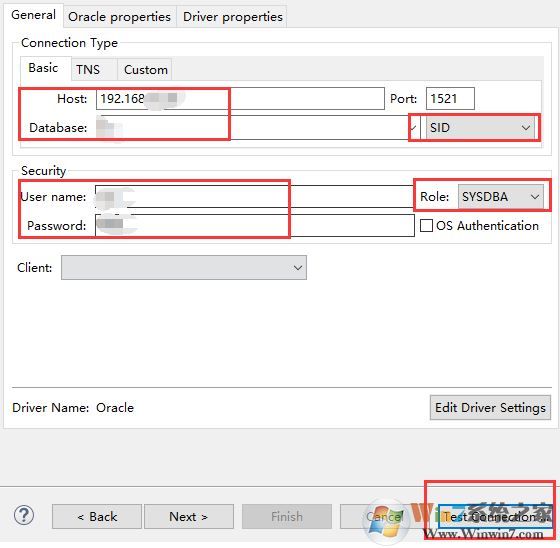Click the Port number field
560x548 pixels.
[450, 99]
